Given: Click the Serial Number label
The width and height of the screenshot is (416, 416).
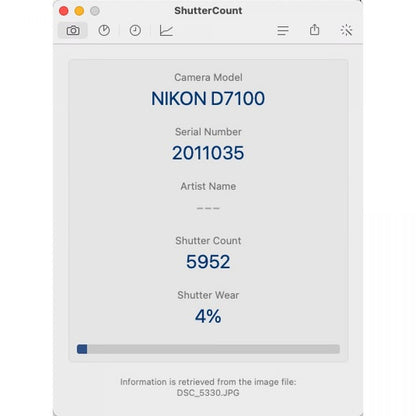Looking at the screenshot, I should 208,132.
